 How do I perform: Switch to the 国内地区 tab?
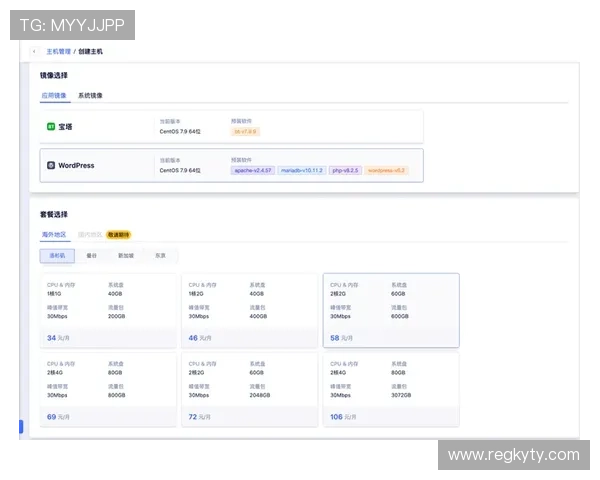90,235
